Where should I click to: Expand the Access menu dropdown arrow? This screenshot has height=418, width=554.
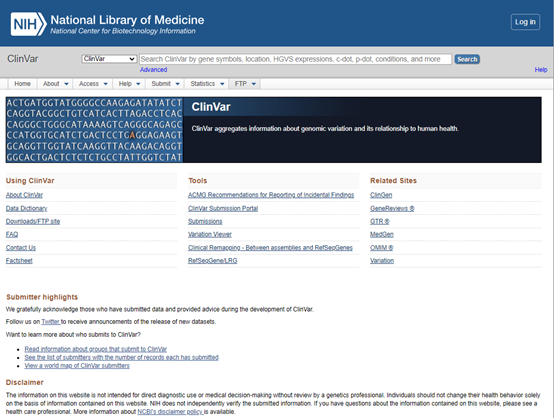pos(105,84)
